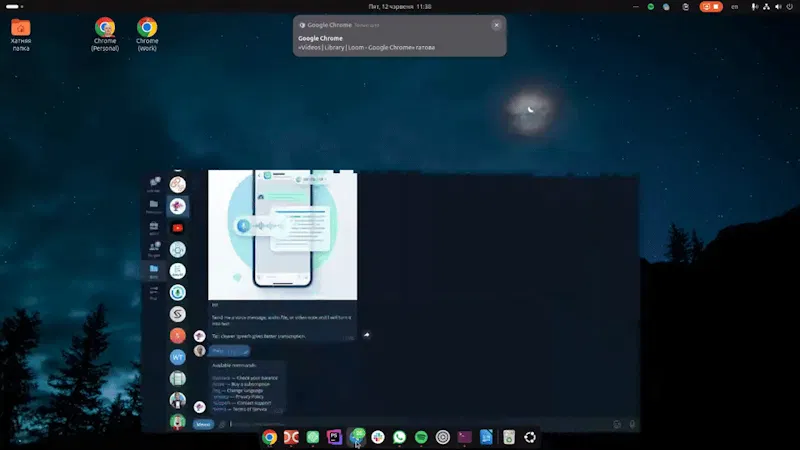Open the 'WT' avatar chat
Screen dimensions: 800x450
click(178, 357)
